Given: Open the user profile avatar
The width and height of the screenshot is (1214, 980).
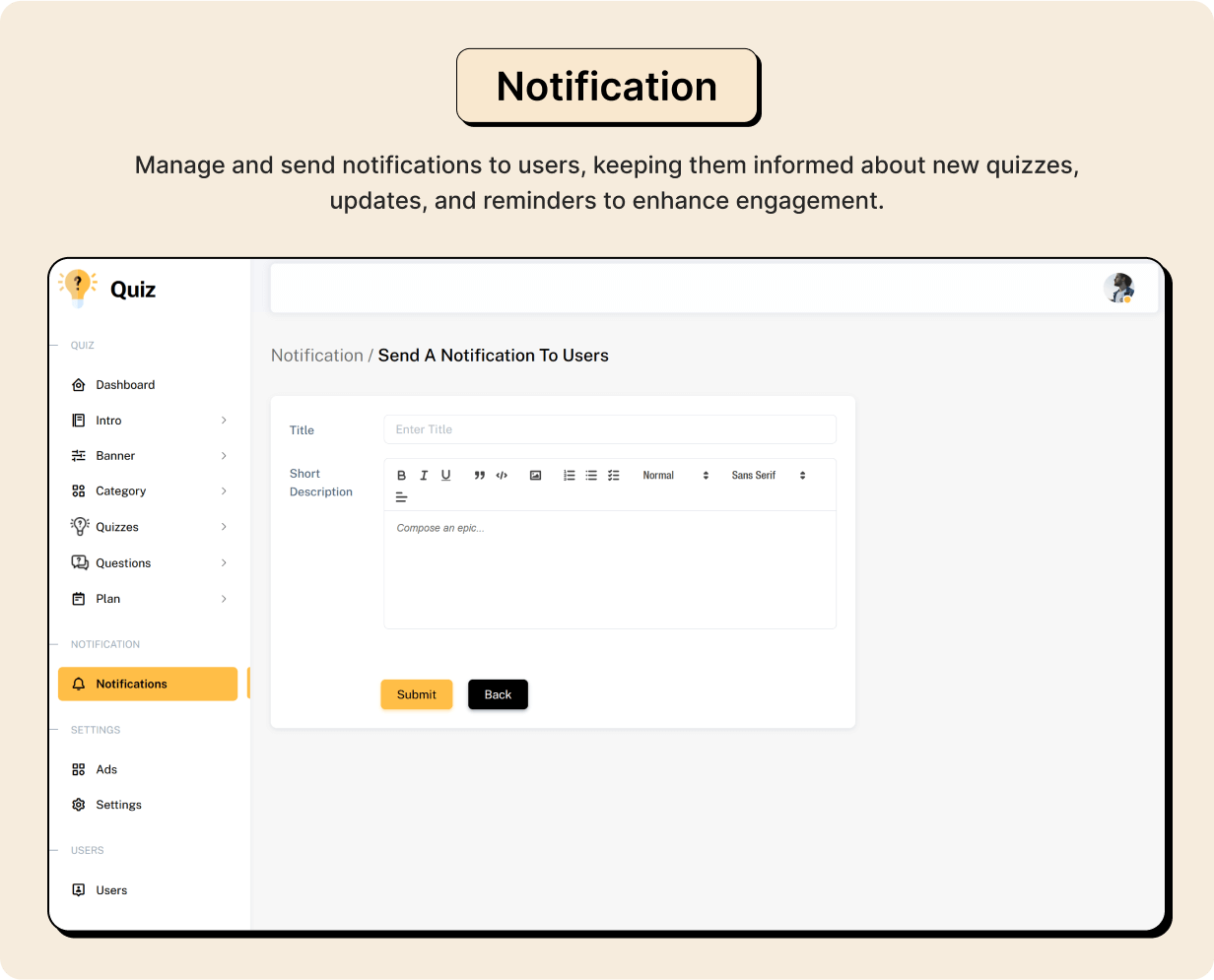Looking at the screenshot, I should tap(1118, 289).
